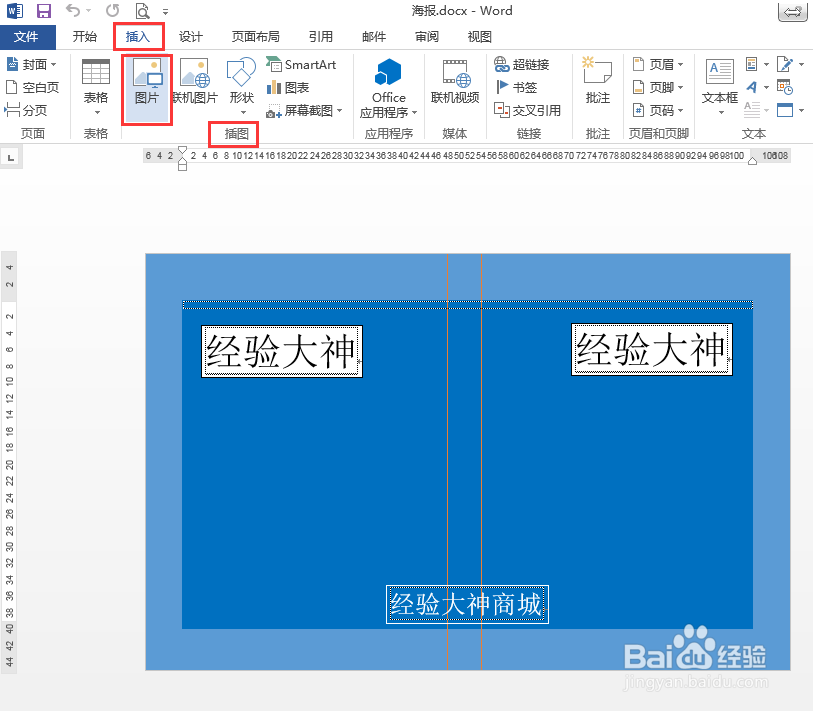Viewport: 813px width, 711px height.
Task: Open print preview from quick access toolbar
Action: 142,11
